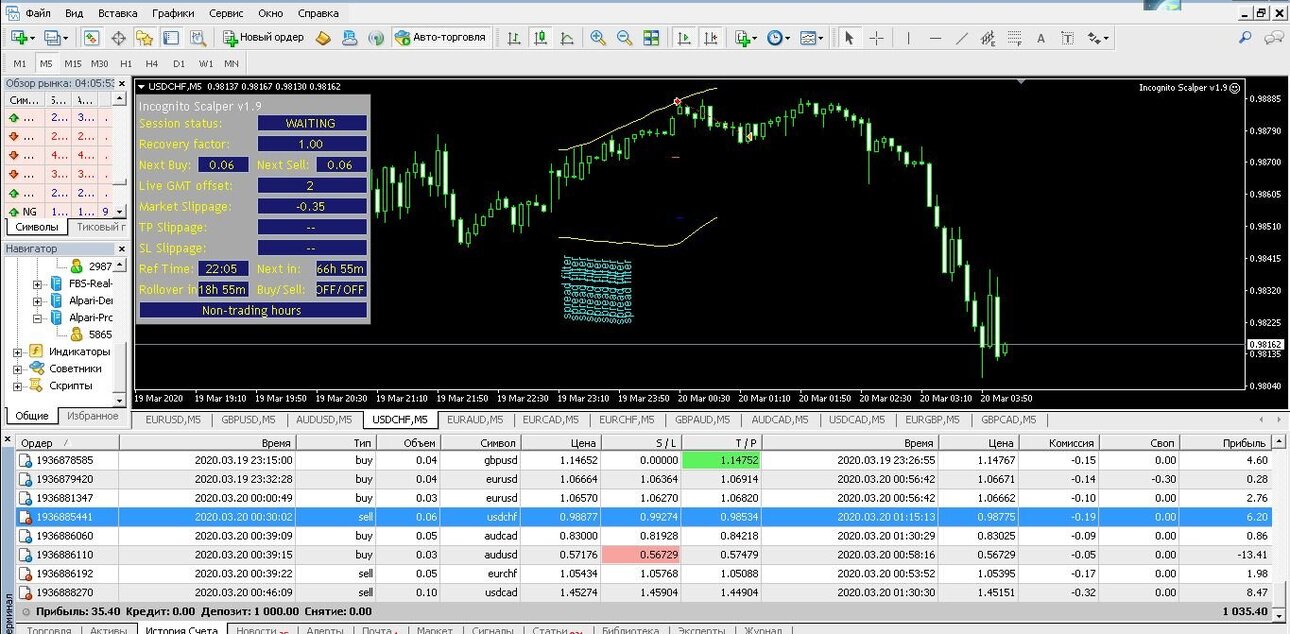The image size is (1290, 634).
Task: Open the chat bubbles icon
Action: coord(1274,38)
